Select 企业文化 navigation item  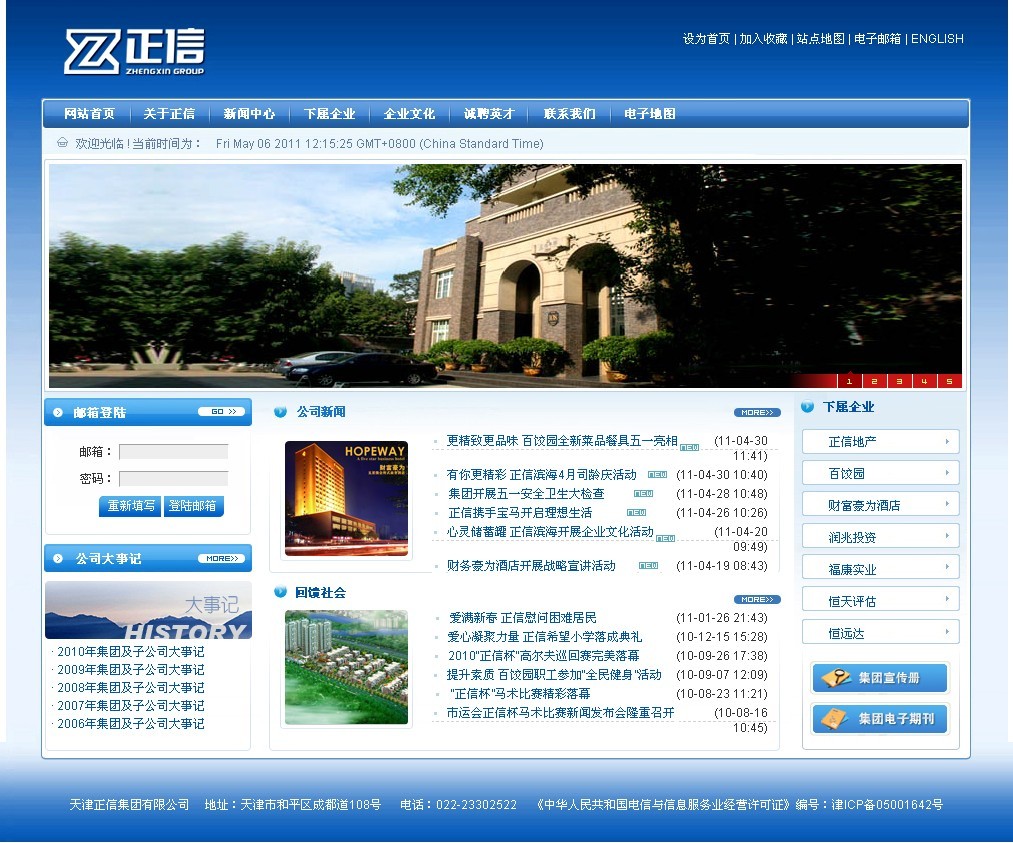(x=410, y=114)
